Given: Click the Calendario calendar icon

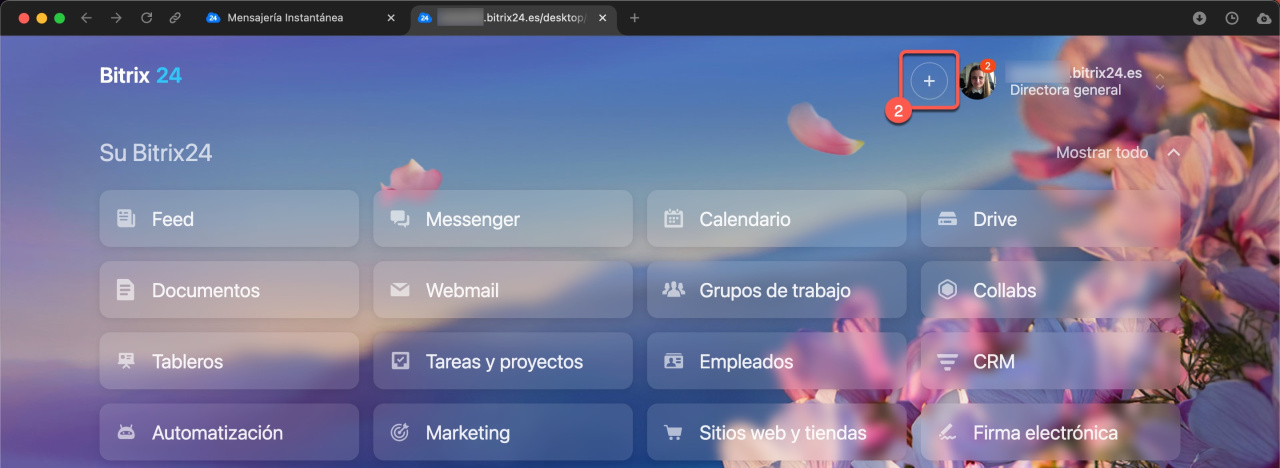Looking at the screenshot, I should [673, 219].
